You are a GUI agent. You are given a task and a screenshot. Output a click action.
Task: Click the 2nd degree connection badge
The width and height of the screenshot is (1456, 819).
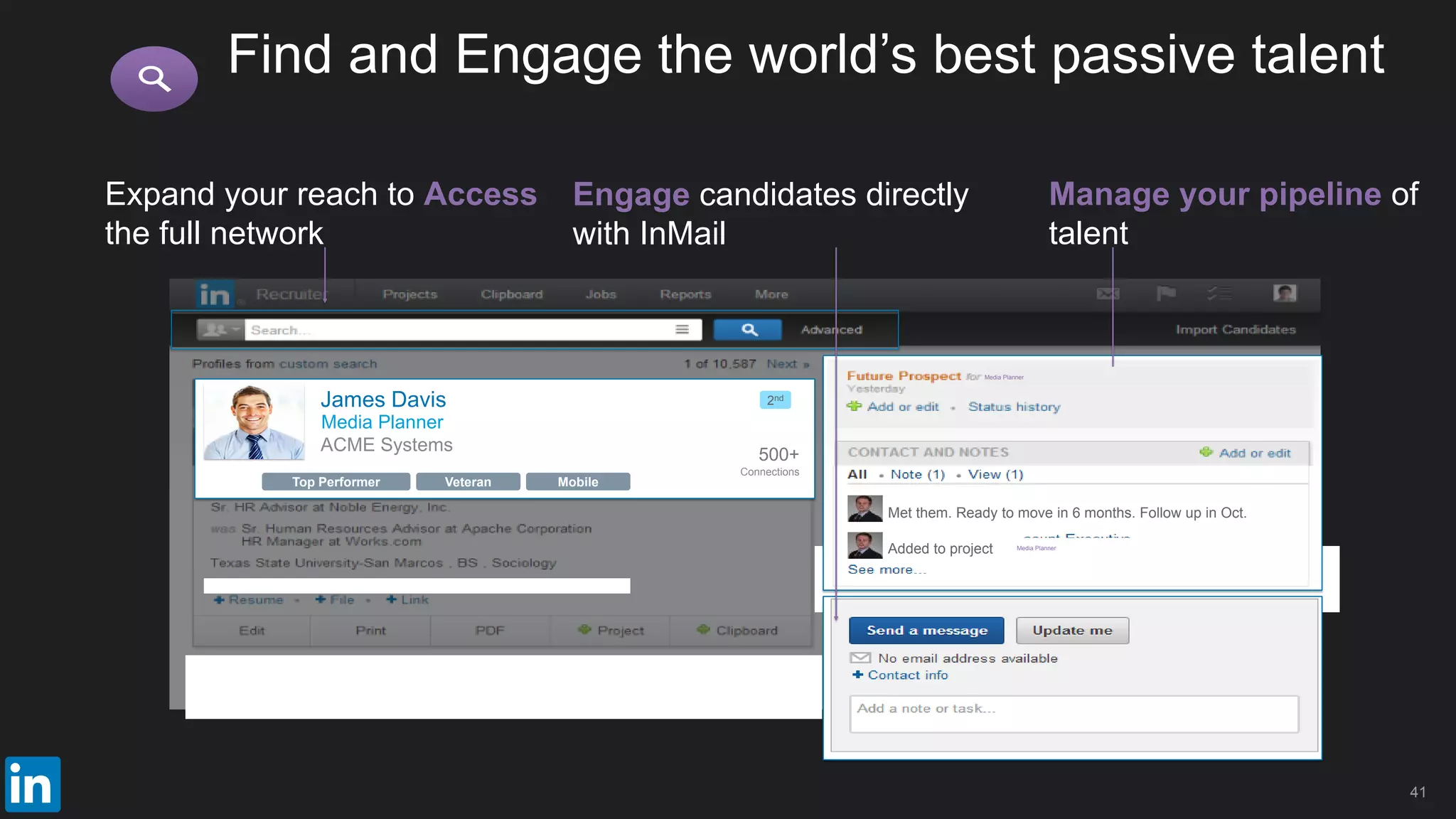coord(775,400)
